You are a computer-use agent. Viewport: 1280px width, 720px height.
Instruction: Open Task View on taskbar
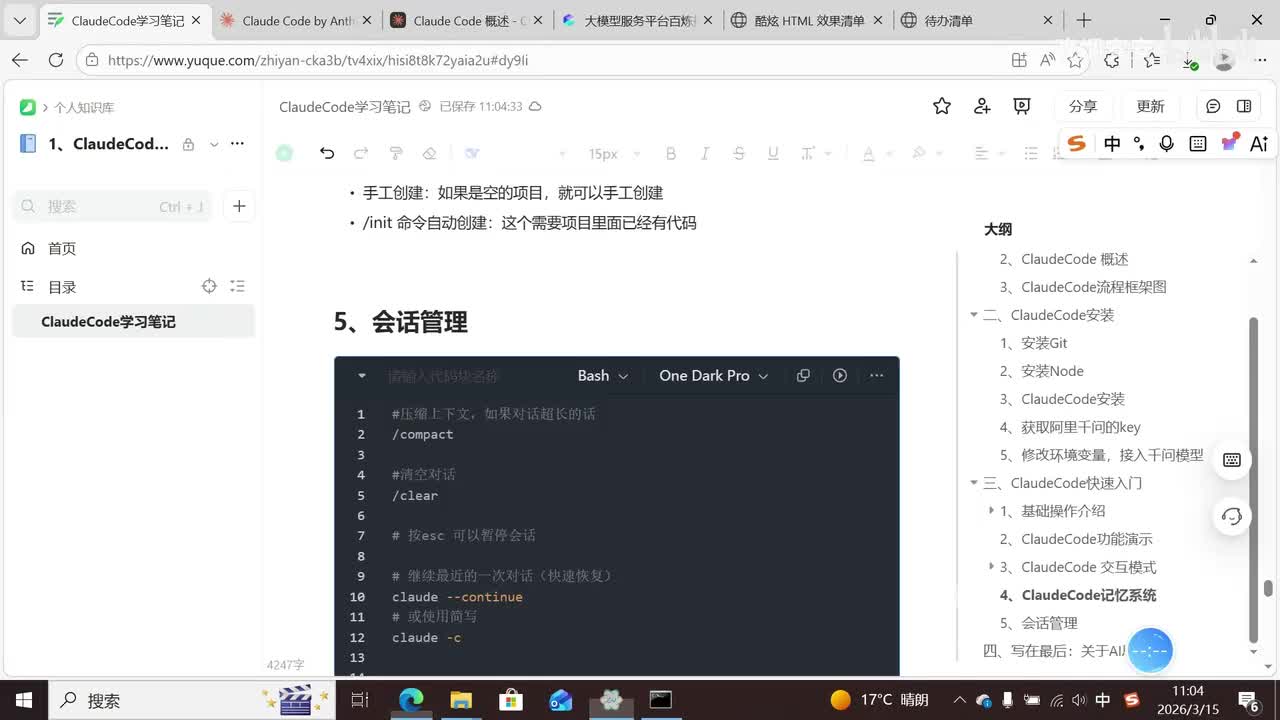pos(360,700)
